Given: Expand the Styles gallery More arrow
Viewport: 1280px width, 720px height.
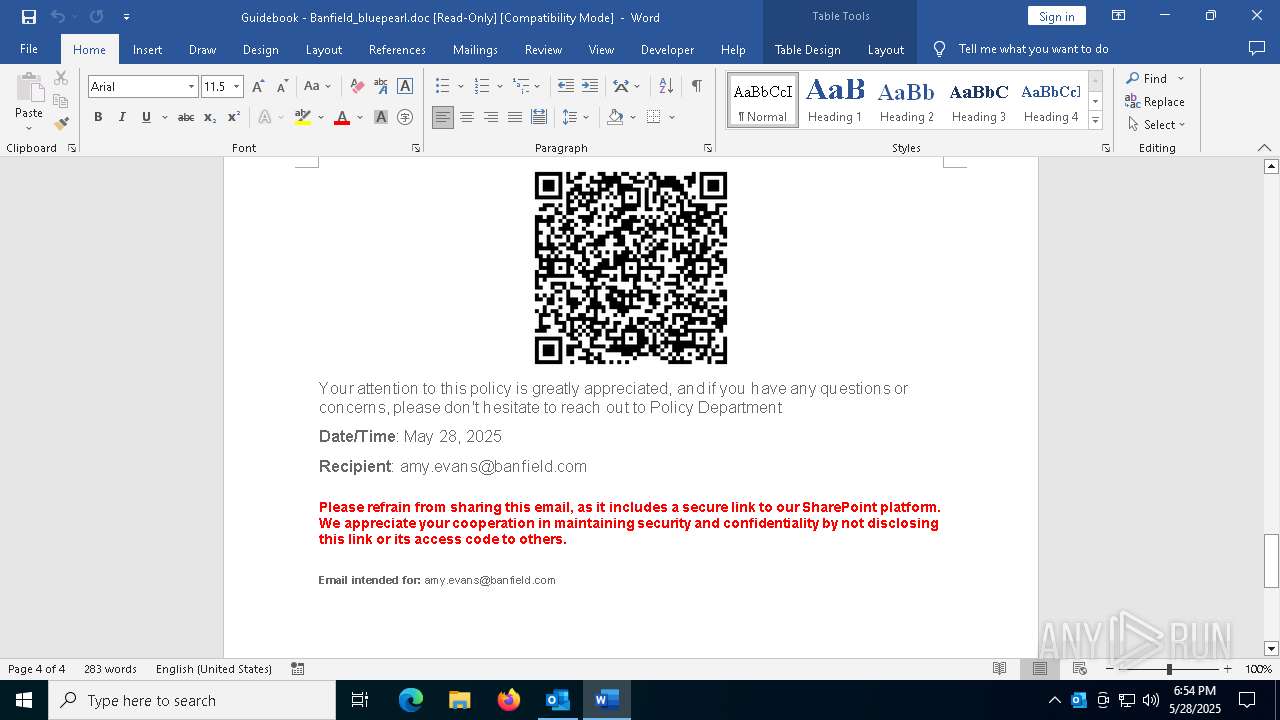Looking at the screenshot, I should [1095, 121].
